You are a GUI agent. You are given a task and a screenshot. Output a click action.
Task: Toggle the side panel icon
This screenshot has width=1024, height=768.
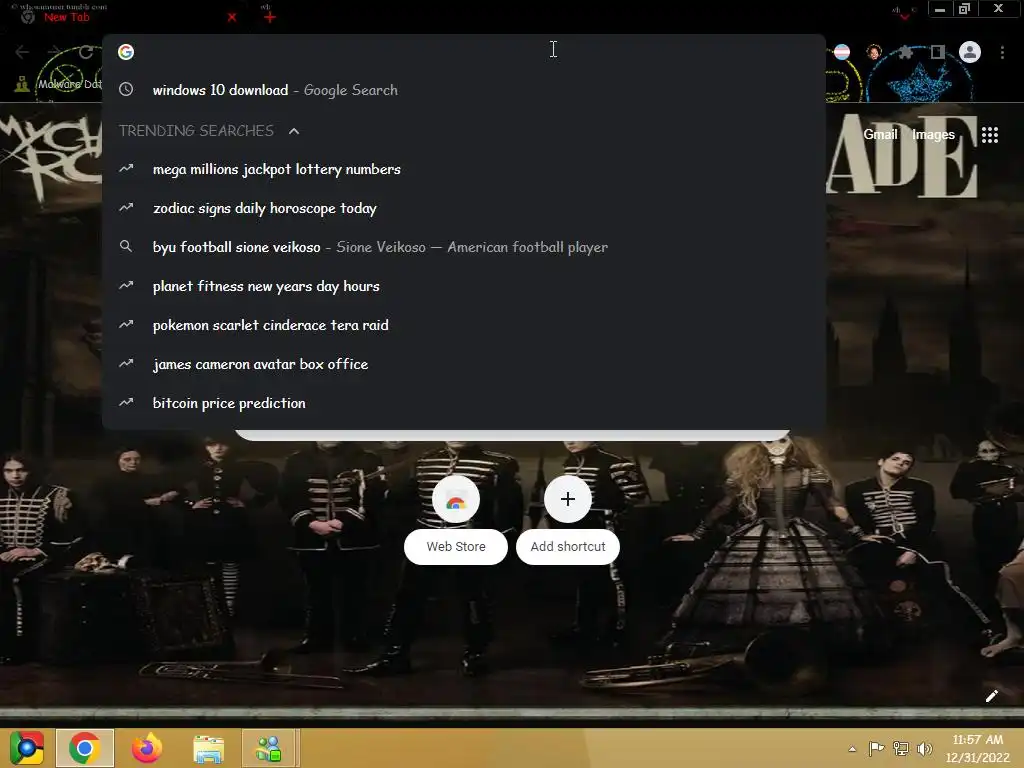[x=937, y=52]
